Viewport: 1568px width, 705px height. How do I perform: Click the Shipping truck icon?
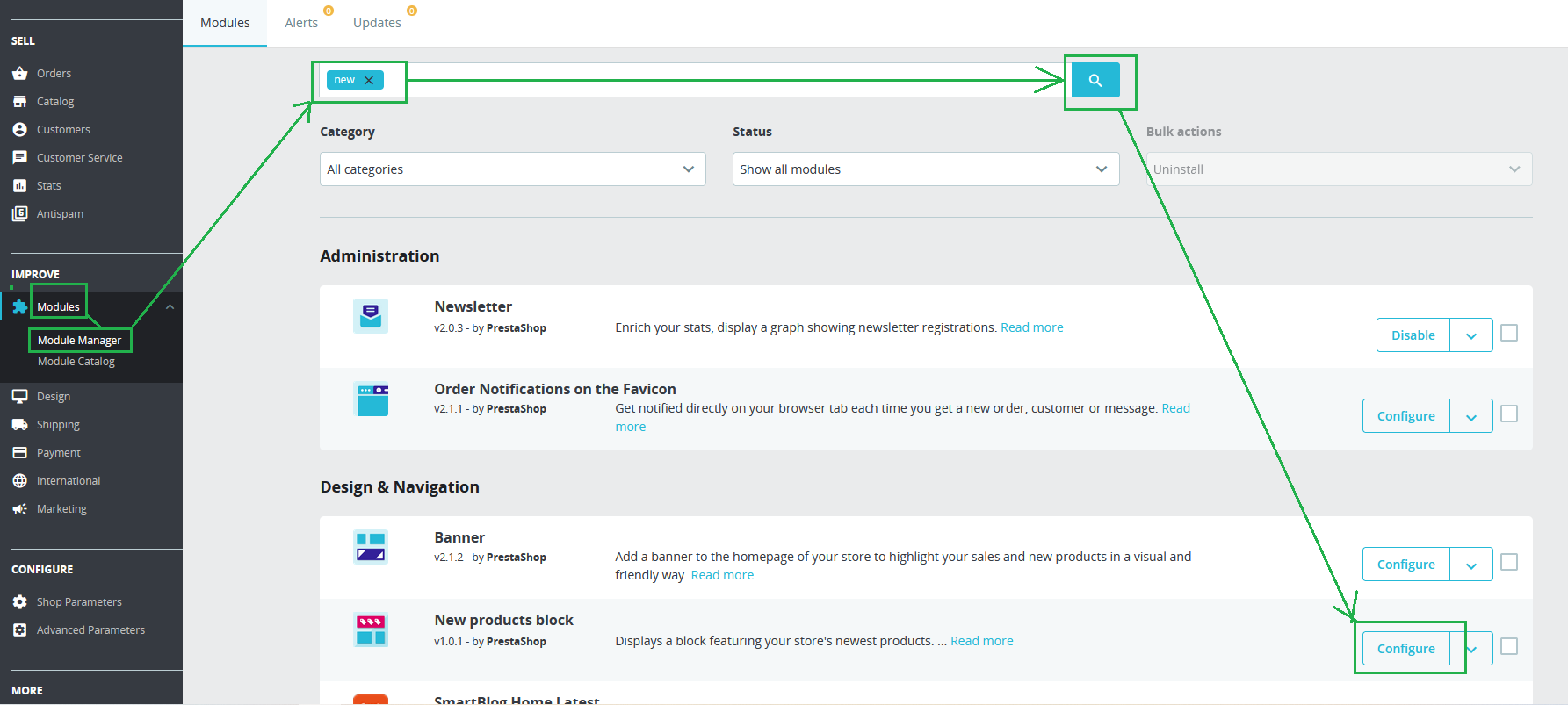19,424
